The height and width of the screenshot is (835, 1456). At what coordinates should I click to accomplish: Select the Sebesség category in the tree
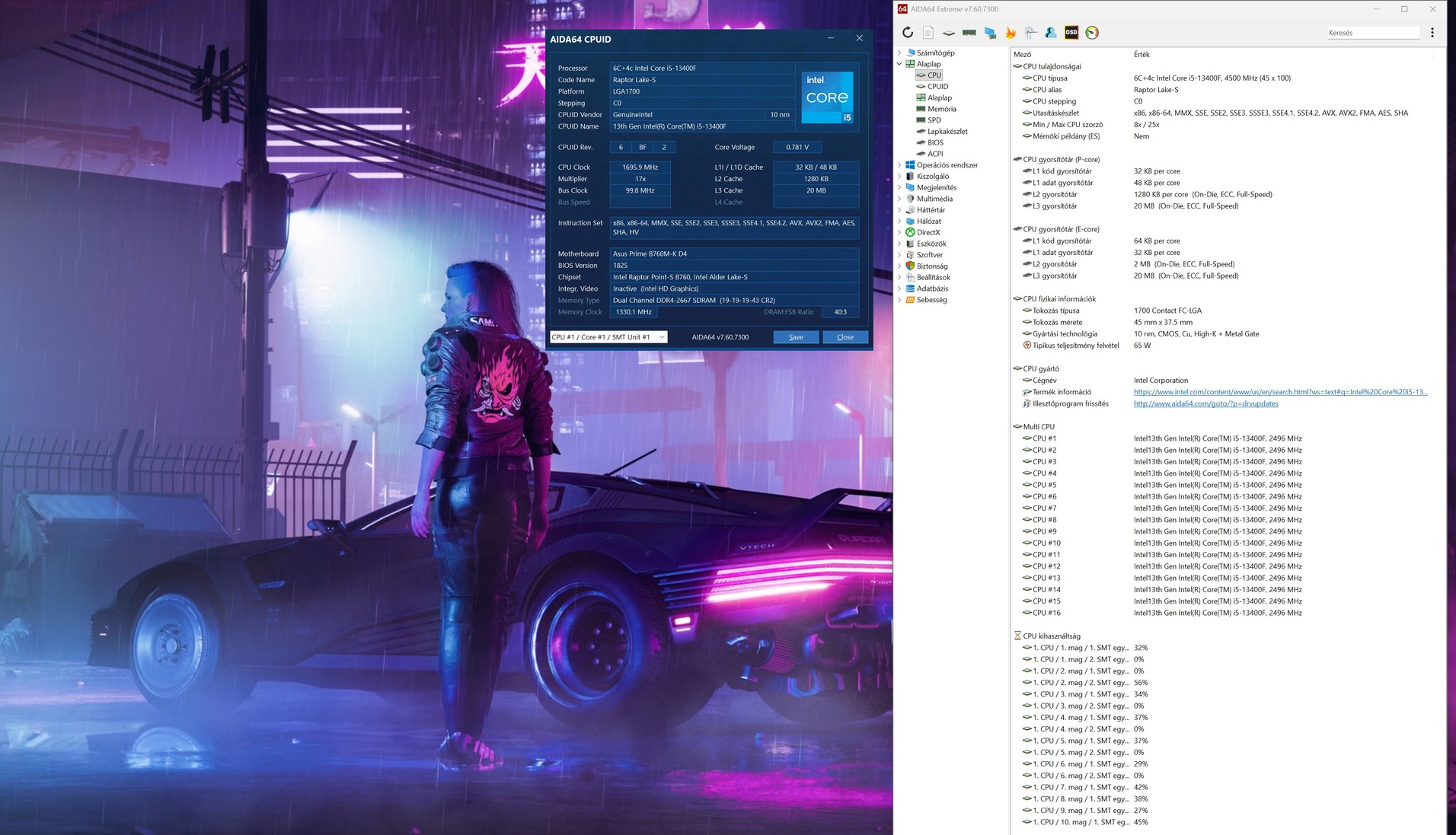pyautogui.click(x=931, y=300)
